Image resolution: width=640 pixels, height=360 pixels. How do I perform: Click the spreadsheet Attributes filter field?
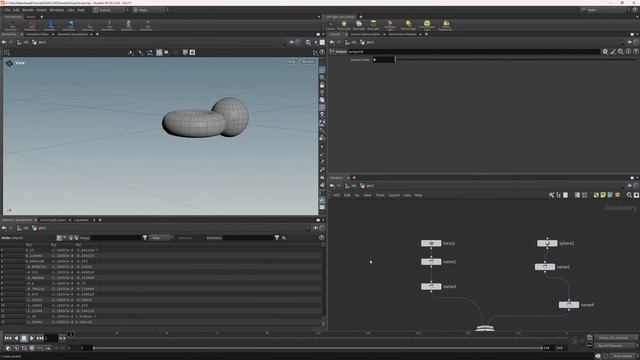pyautogui.click(x=248, y=238)
